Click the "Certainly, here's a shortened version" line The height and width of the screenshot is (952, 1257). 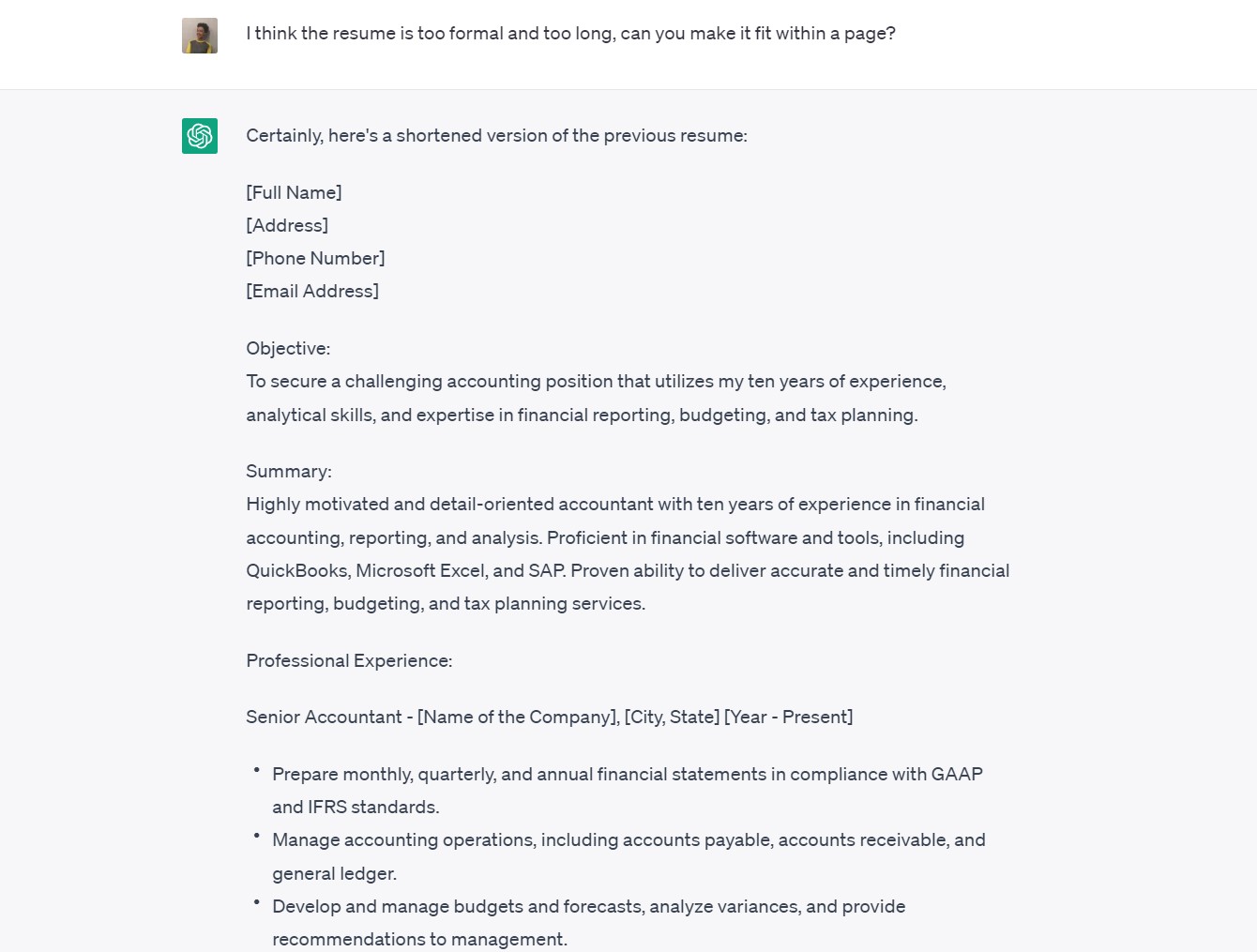tap(496, 136)
